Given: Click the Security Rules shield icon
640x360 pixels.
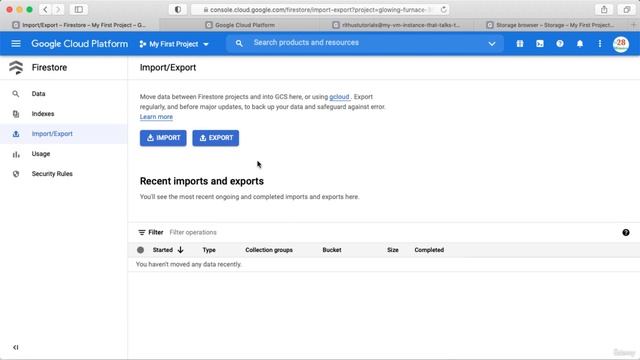Looking at the screenshot, I should click(x=16, y=174).
